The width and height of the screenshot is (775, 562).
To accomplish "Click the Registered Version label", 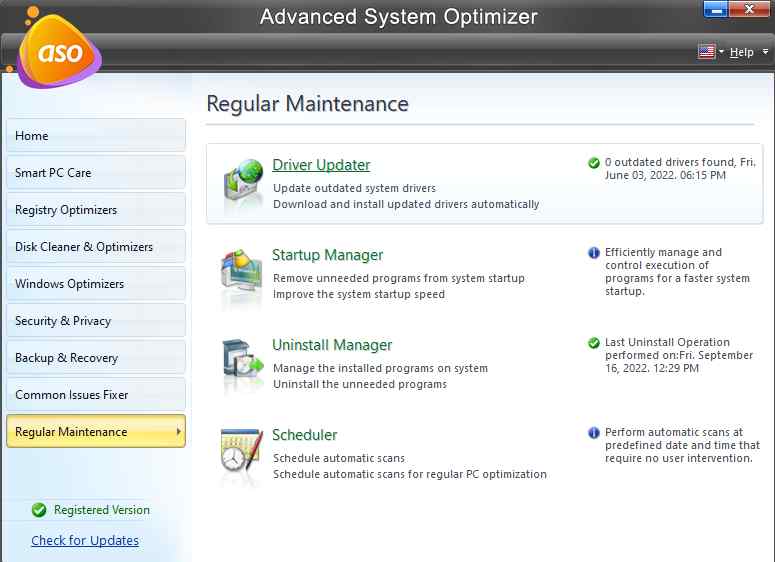I will (x=102, y=510).
